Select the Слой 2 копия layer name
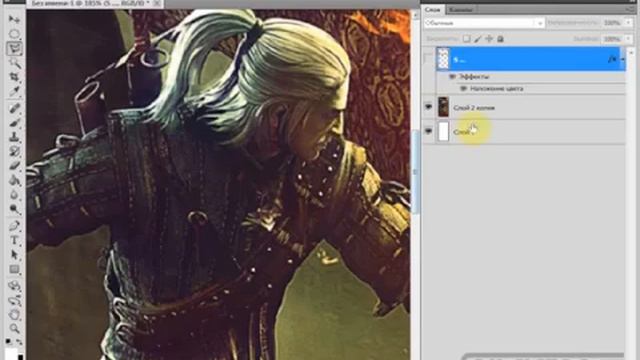Viewport: 640px width, 360px height. click(474, 108)
